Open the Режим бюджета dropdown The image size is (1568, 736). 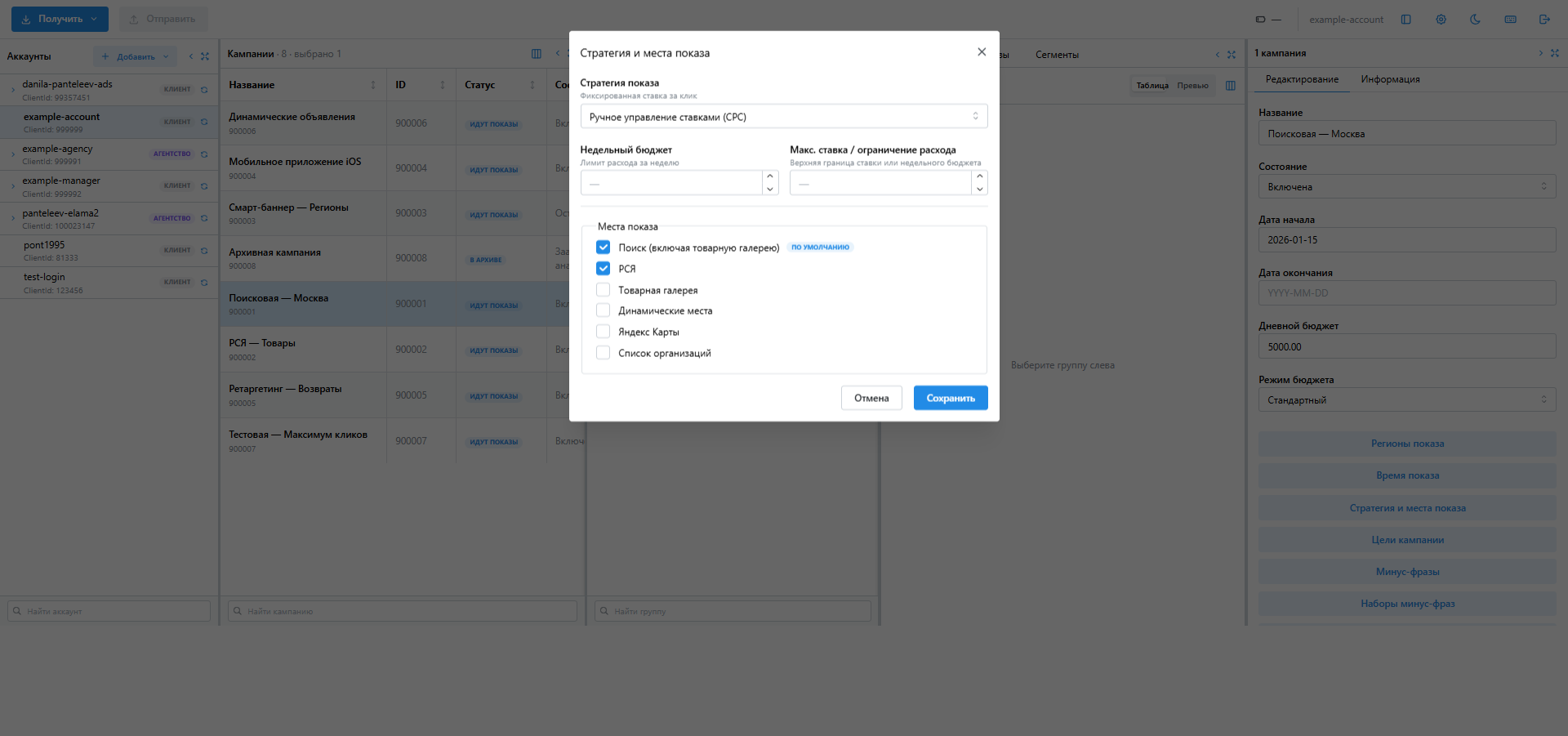(x=1407, y=400)
